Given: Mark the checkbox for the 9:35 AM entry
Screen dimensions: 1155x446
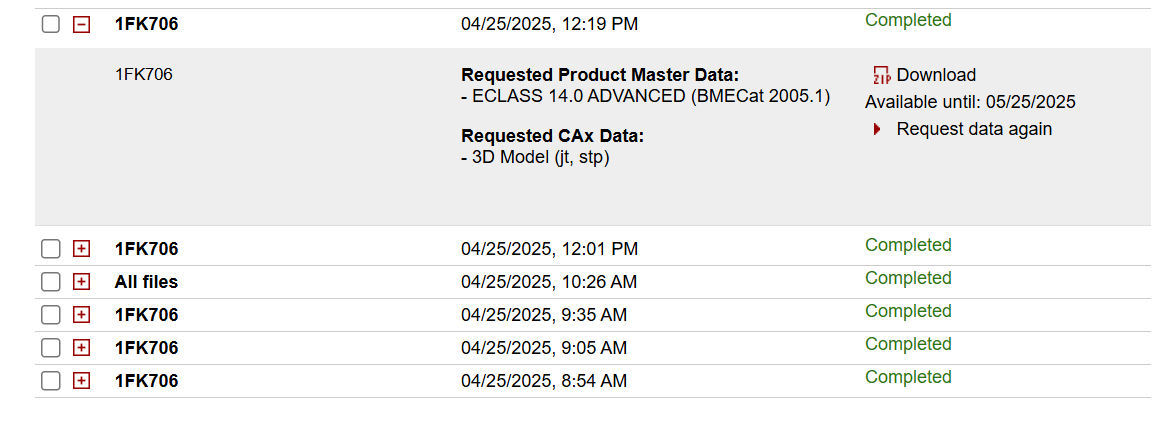Looking at the screenshot, I should (x=51, y=315).
